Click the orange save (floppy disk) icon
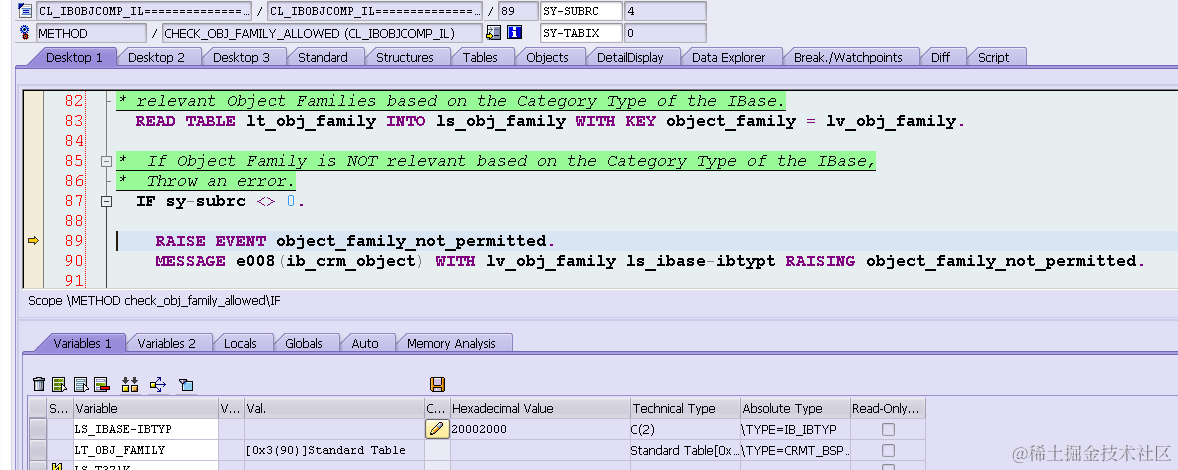Image resolution: width=1178 pixels, height=470 pixels. 437,384
